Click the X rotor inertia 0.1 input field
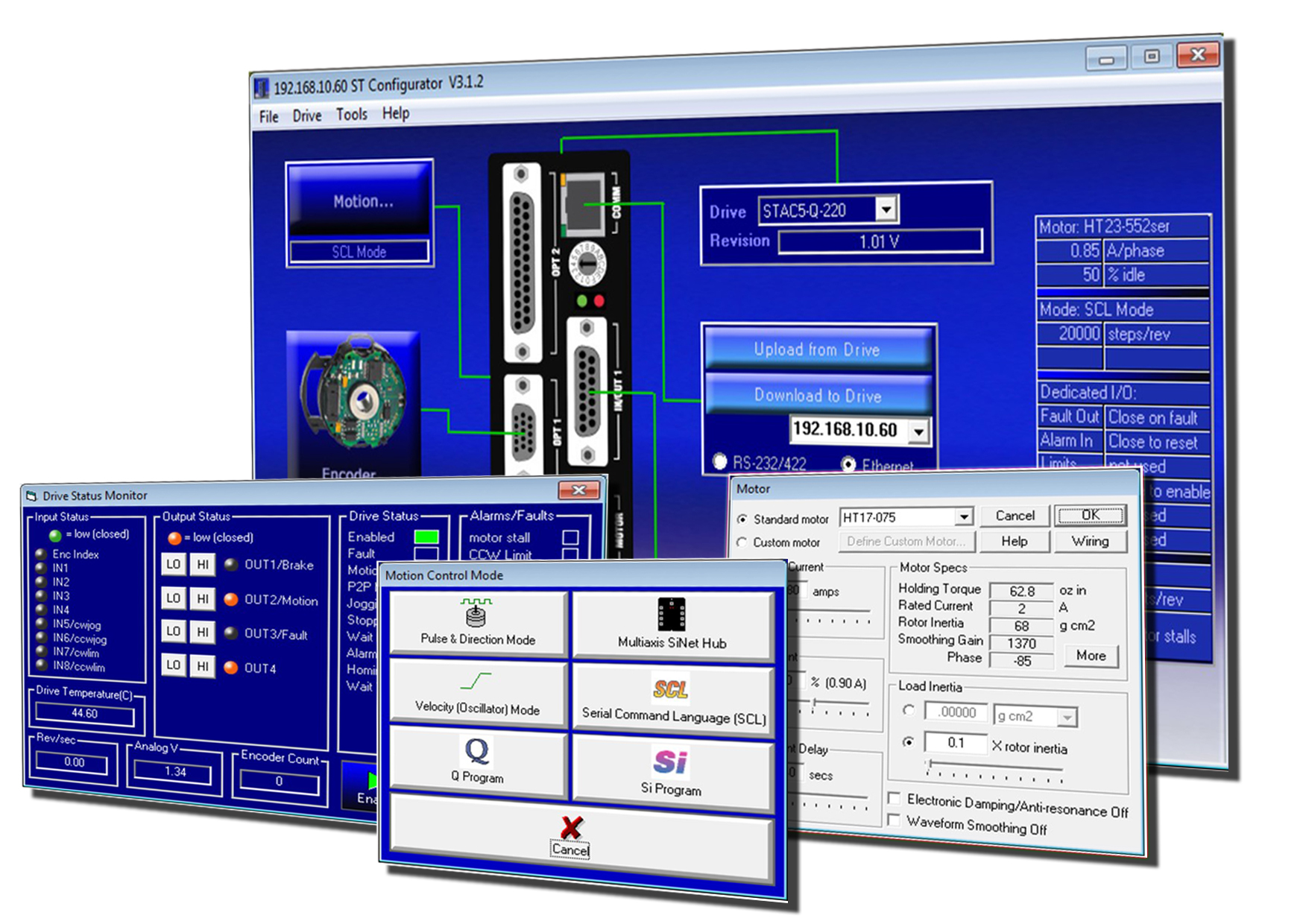 pyautogui.click(x=955, y=743)
